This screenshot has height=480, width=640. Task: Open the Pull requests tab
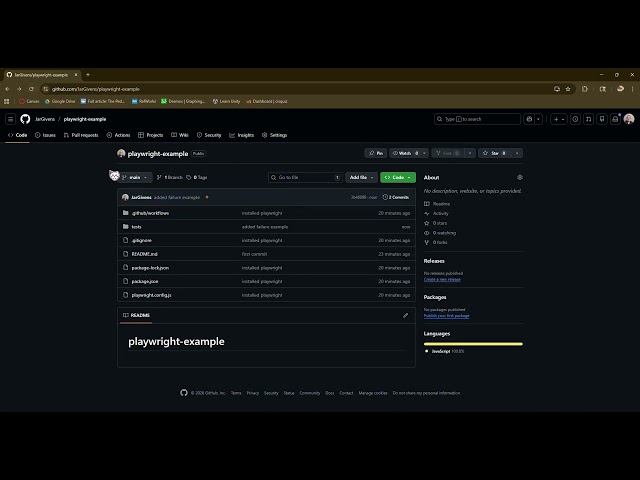click(x=81, y=135)
